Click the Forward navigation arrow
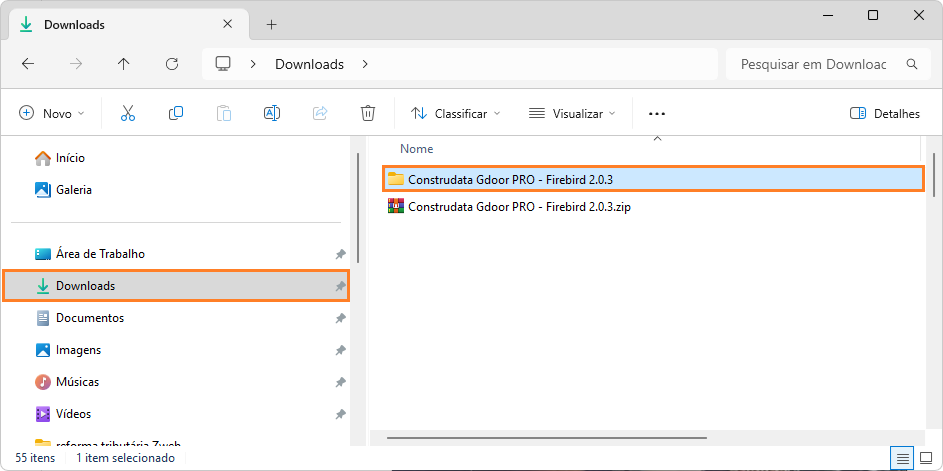943x471 pixels. coord(76,64)
